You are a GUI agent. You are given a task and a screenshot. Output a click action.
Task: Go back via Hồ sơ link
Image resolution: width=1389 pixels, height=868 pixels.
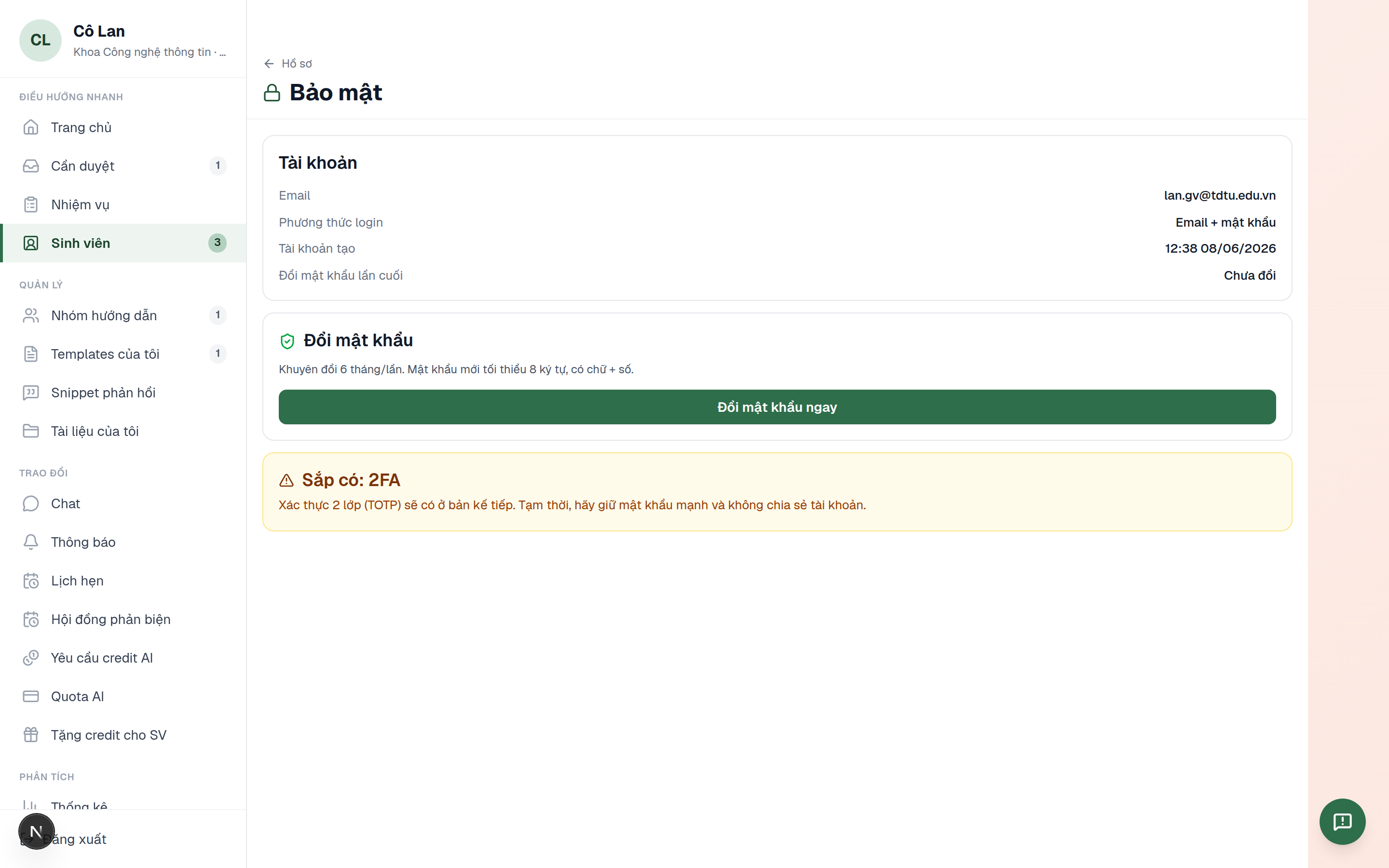[x=287, y=64]
